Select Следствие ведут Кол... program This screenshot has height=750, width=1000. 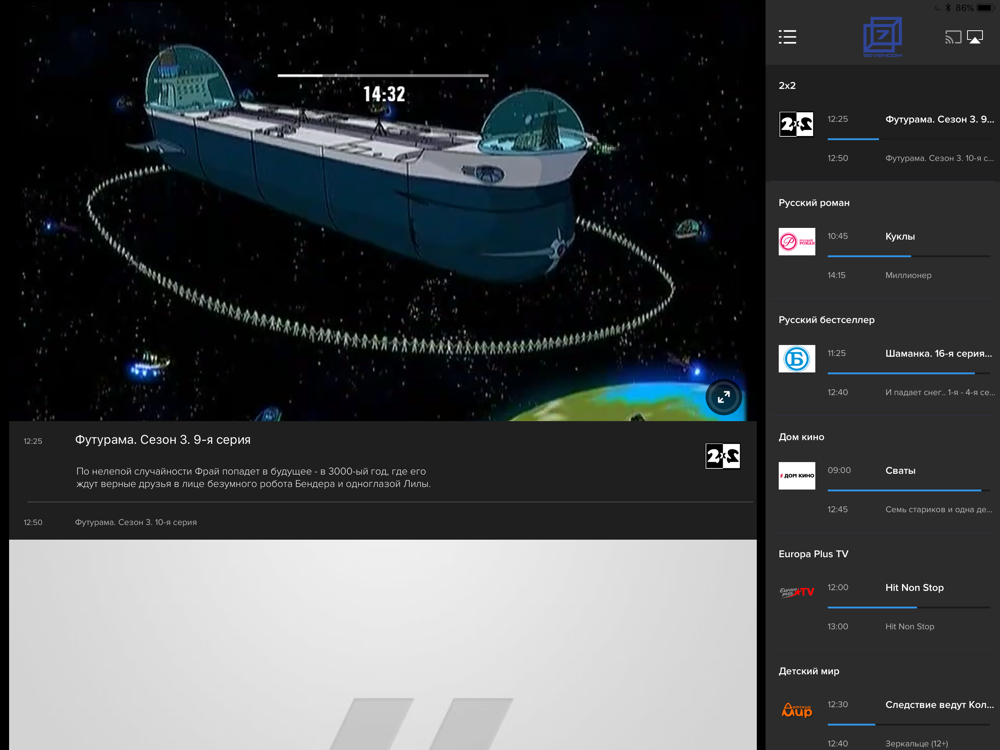click(939, 705)
